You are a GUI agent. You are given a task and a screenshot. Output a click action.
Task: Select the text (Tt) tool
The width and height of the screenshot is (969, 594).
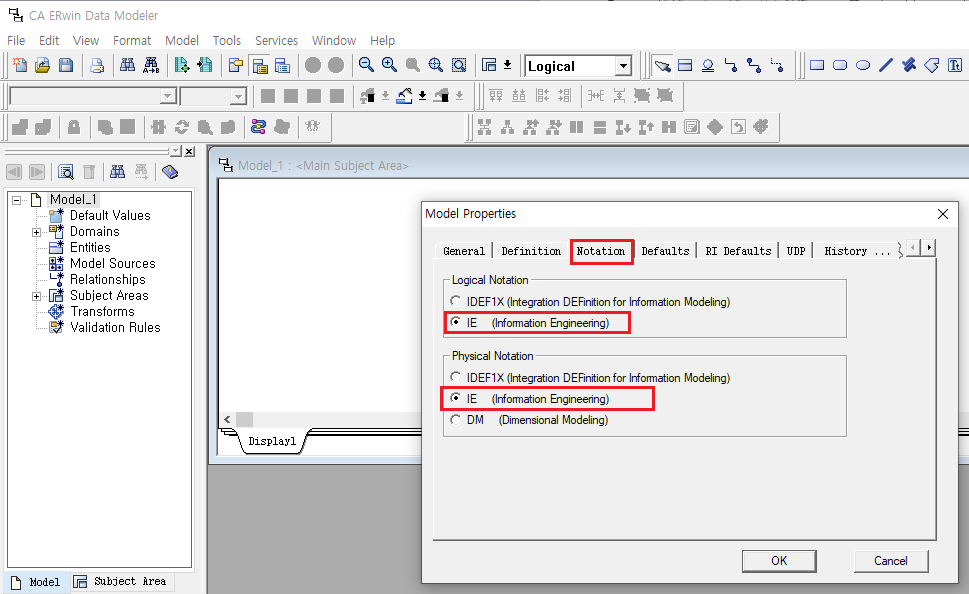tap(955, 65)
